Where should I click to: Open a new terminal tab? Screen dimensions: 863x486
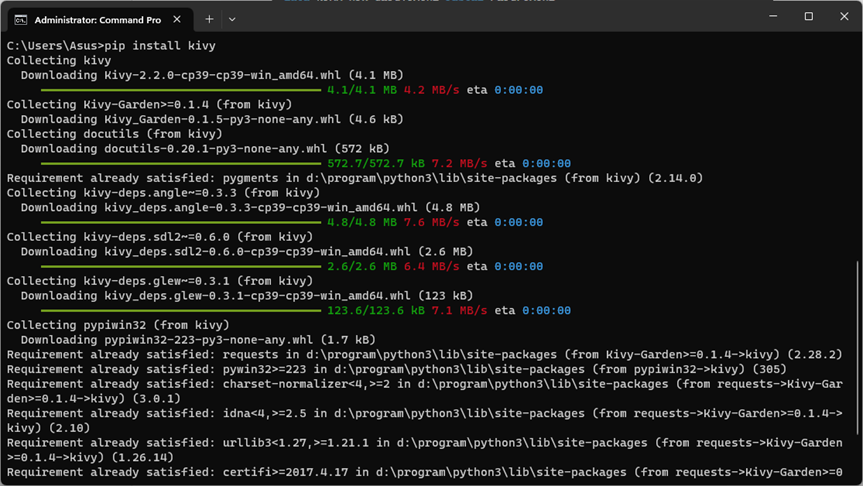209,19
